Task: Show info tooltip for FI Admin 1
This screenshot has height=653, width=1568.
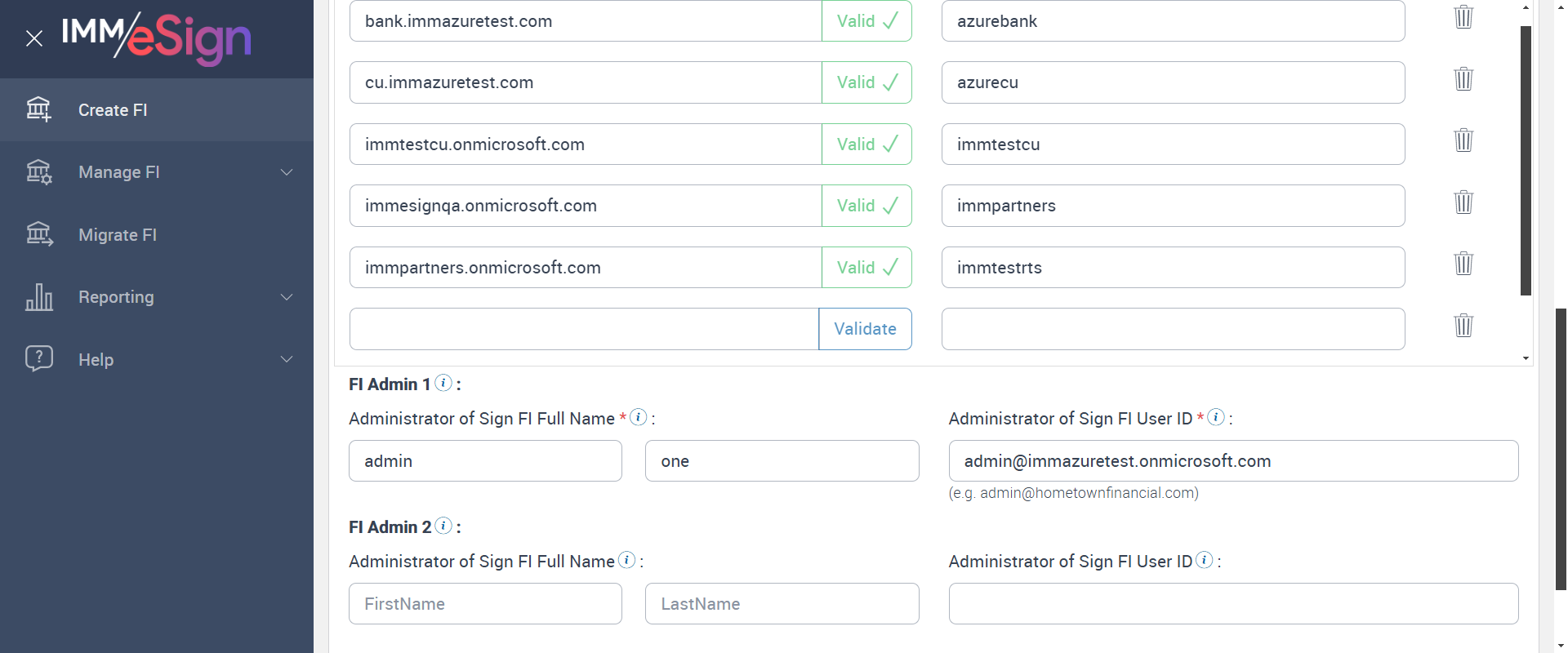Action: [x=443, y=383]
